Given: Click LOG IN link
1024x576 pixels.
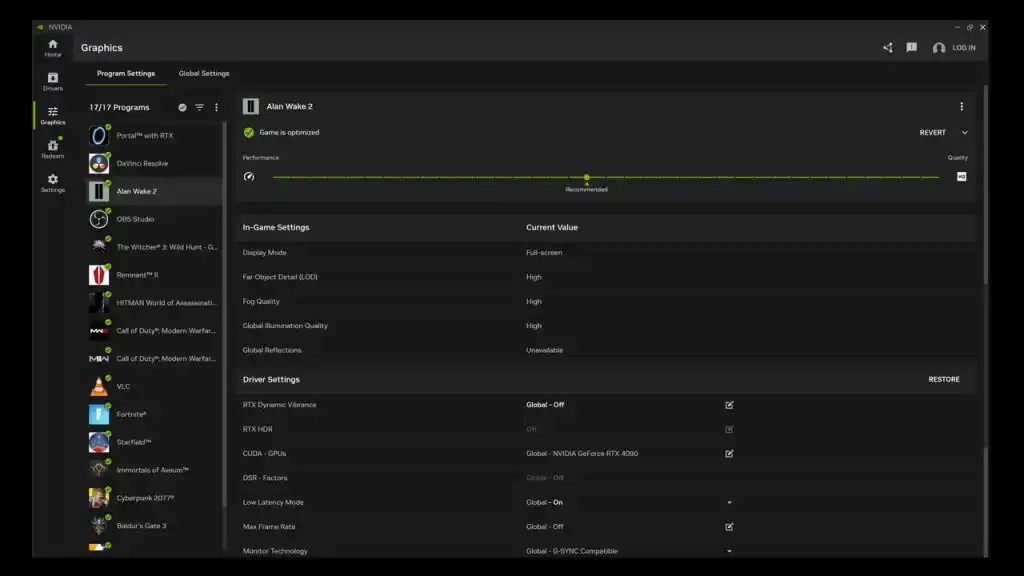Looking at the screenshot, I should [x=964, y=48].
